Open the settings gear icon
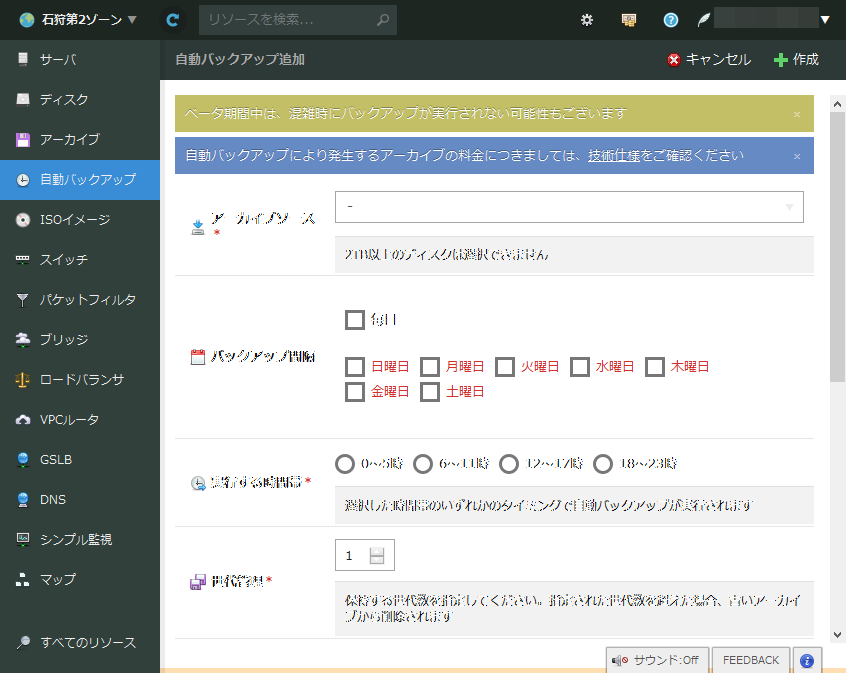846x673 pixels. point(587,19)
